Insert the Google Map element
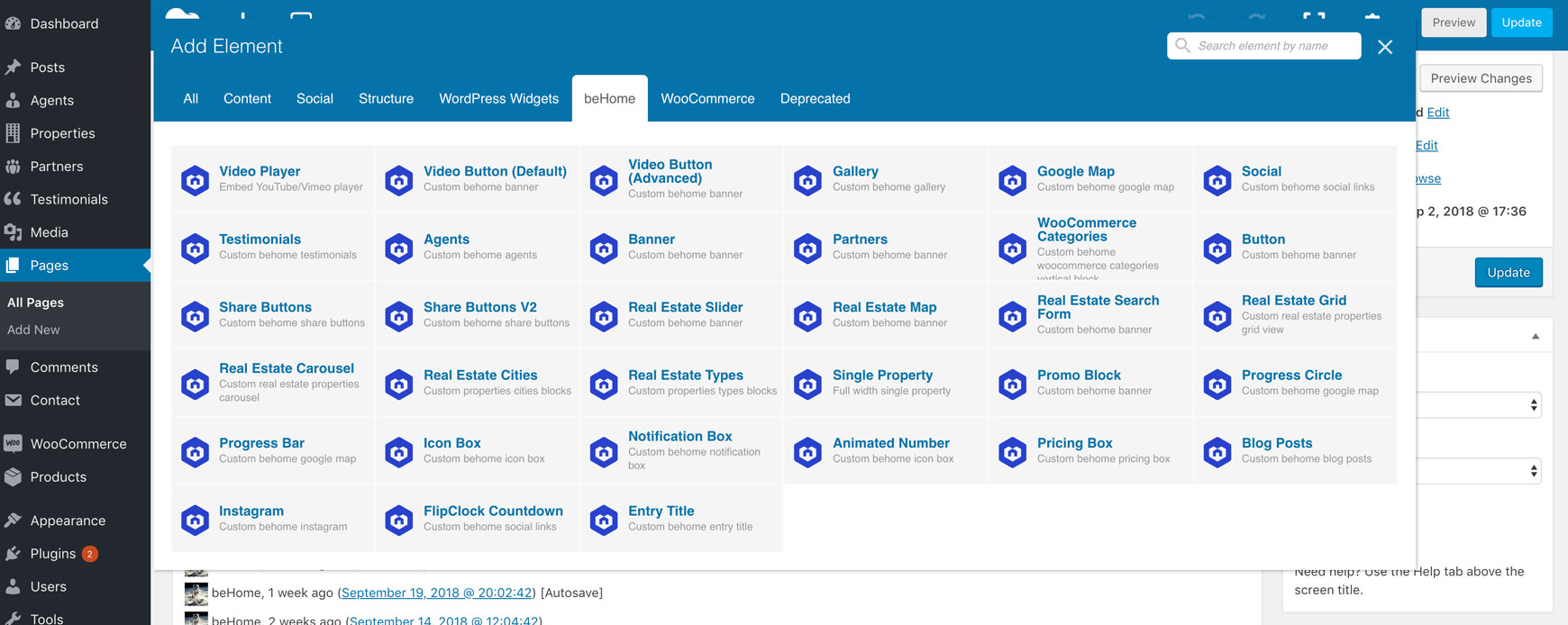This screenshot has width=1568, height=625. (x=1090, y=179)
